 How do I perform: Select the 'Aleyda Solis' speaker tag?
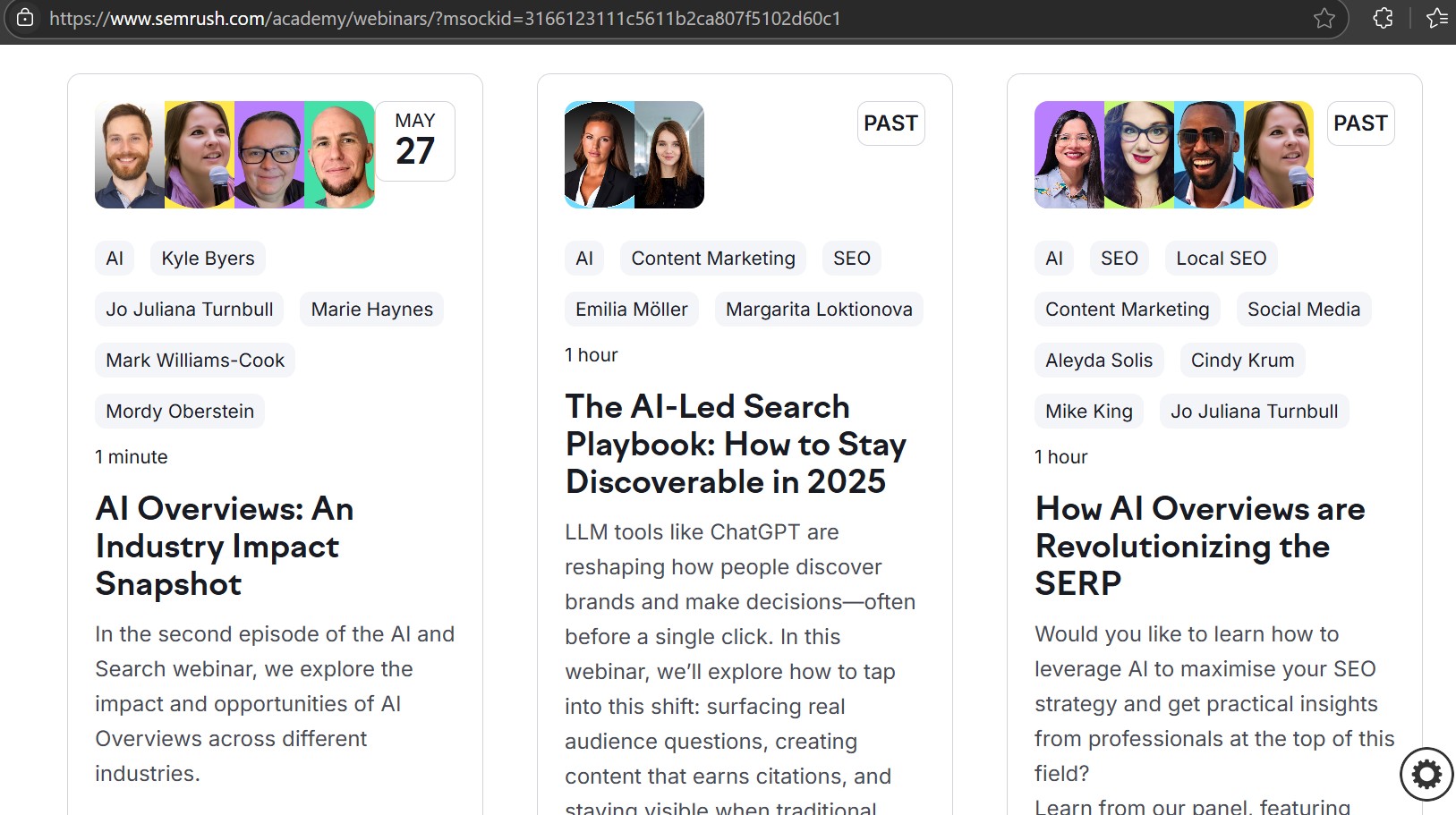(1098, 360)
